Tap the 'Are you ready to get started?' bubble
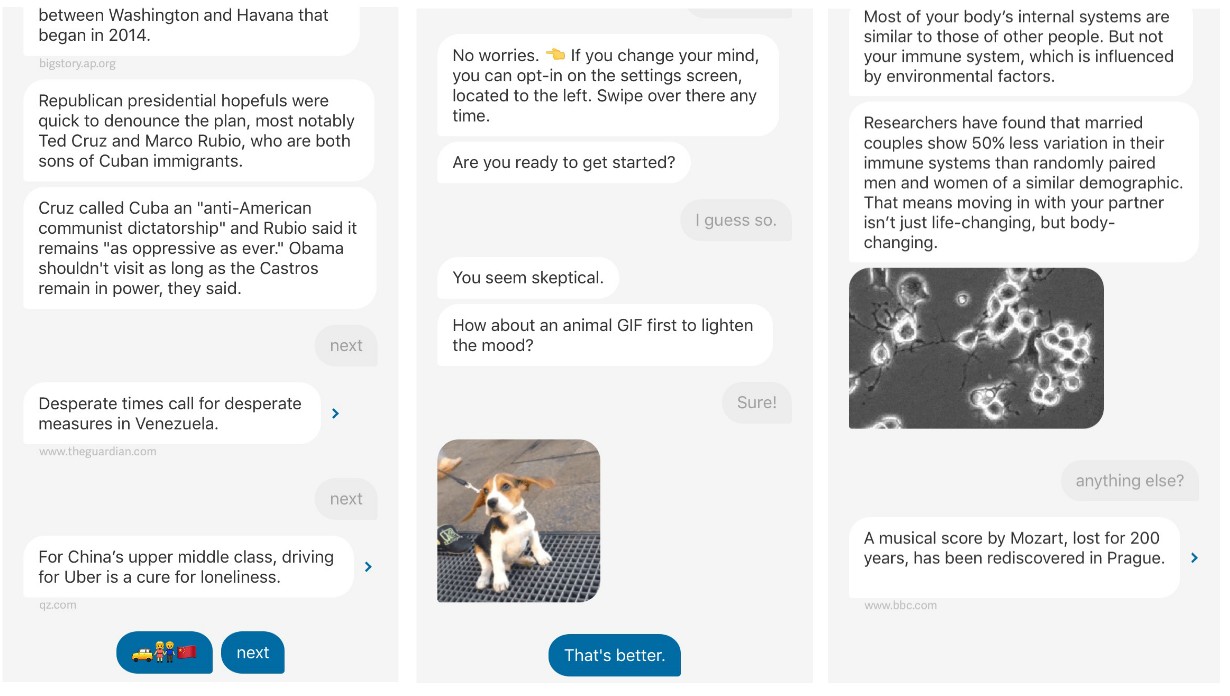Screen dimensions: 1230x696 564,162
